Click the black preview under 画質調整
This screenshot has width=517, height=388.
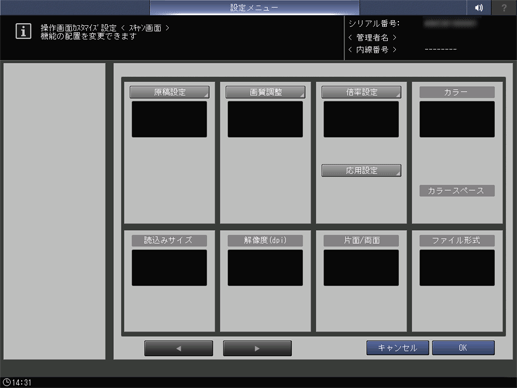[265, 119]
